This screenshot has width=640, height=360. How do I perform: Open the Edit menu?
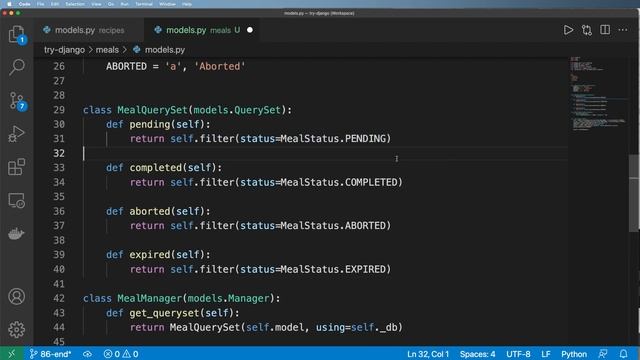click(55, 4)
